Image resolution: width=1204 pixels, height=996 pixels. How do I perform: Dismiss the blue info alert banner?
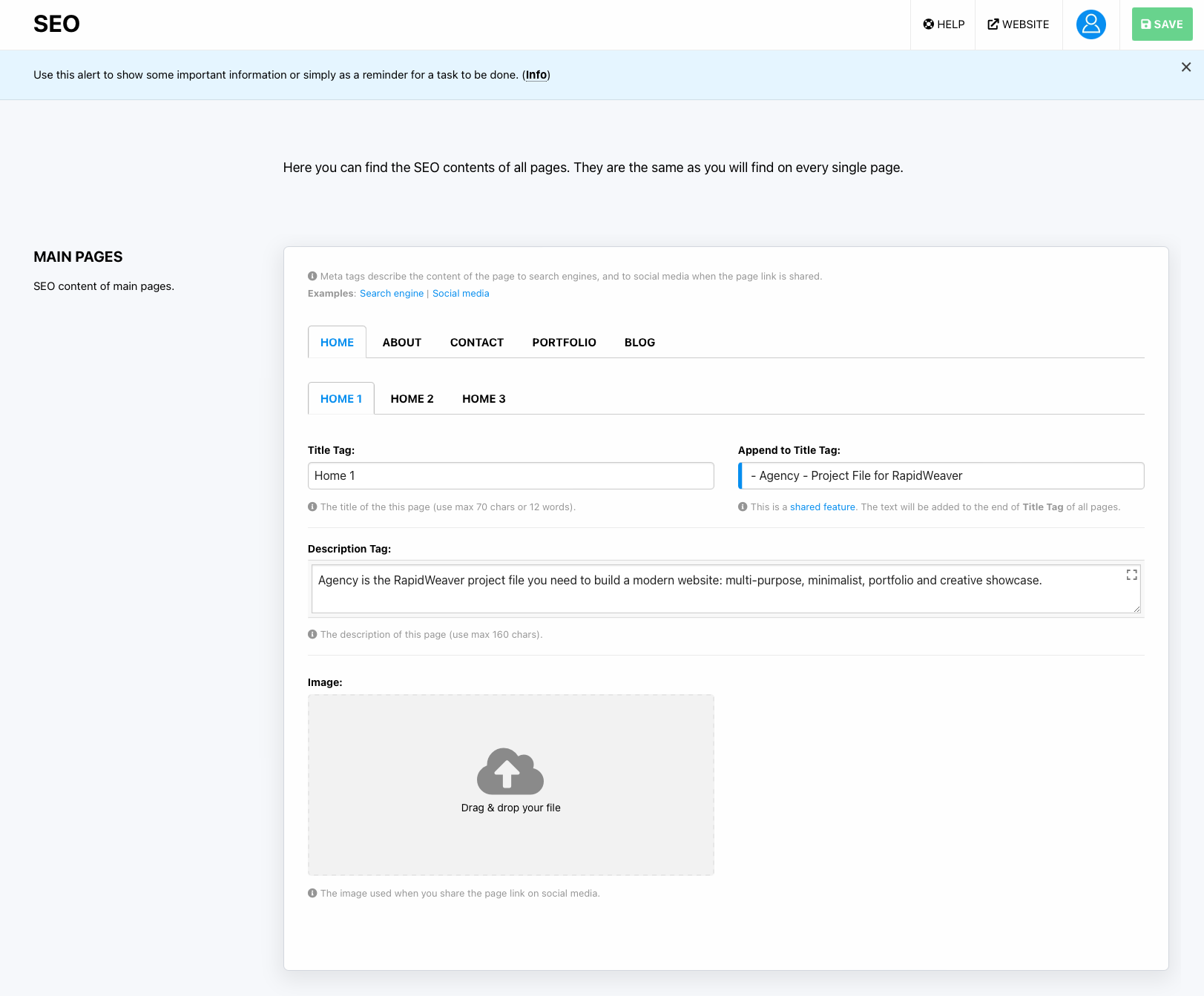(1185, 67)
